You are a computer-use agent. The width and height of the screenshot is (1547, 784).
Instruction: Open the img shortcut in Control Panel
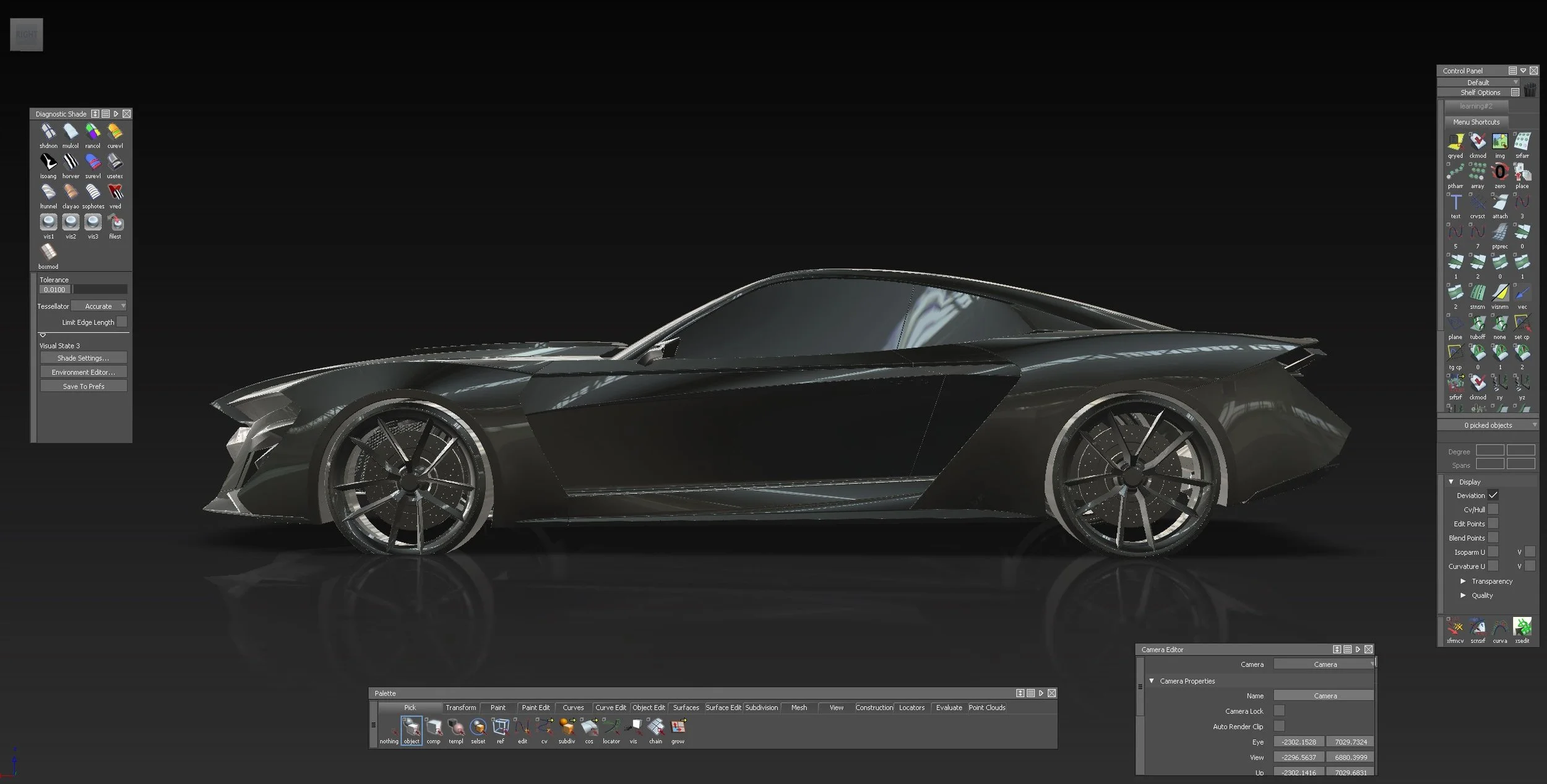point(1500,142)
